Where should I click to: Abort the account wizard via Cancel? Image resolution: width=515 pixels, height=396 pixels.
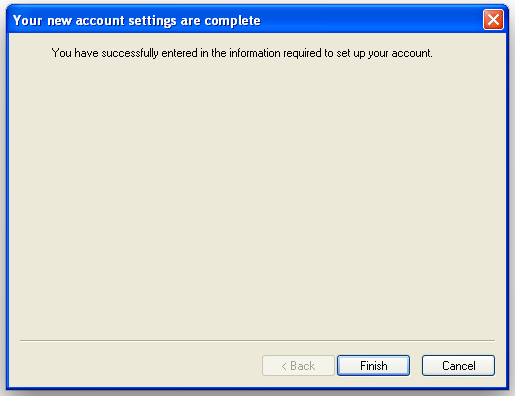tap(458, 365)
